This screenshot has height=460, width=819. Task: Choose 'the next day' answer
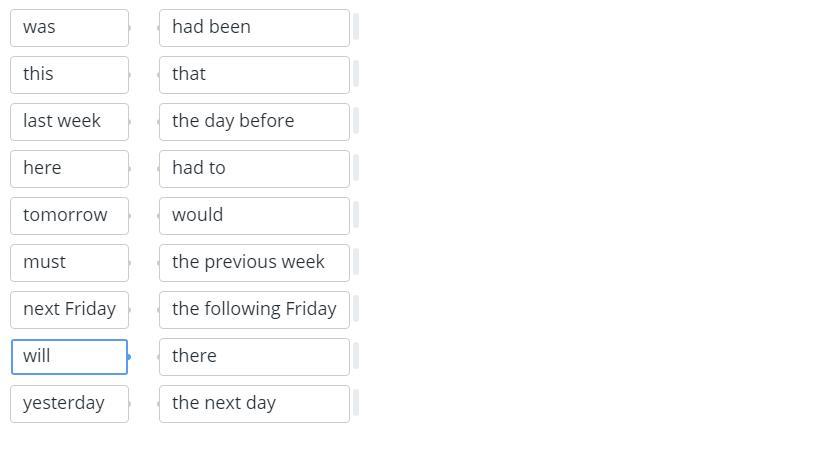click(254, 404)
